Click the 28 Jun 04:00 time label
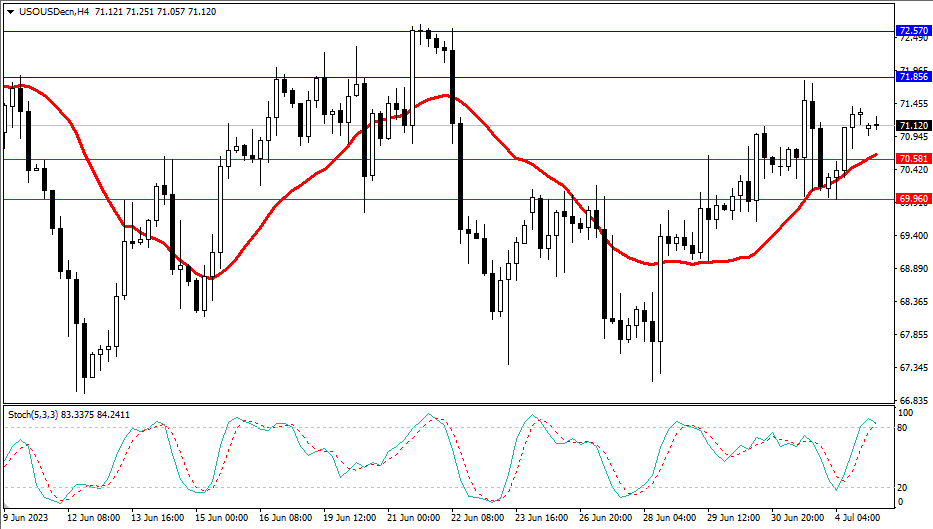Image resolution: width=933 pixels, height=529 pixels. tap(670, 518)
